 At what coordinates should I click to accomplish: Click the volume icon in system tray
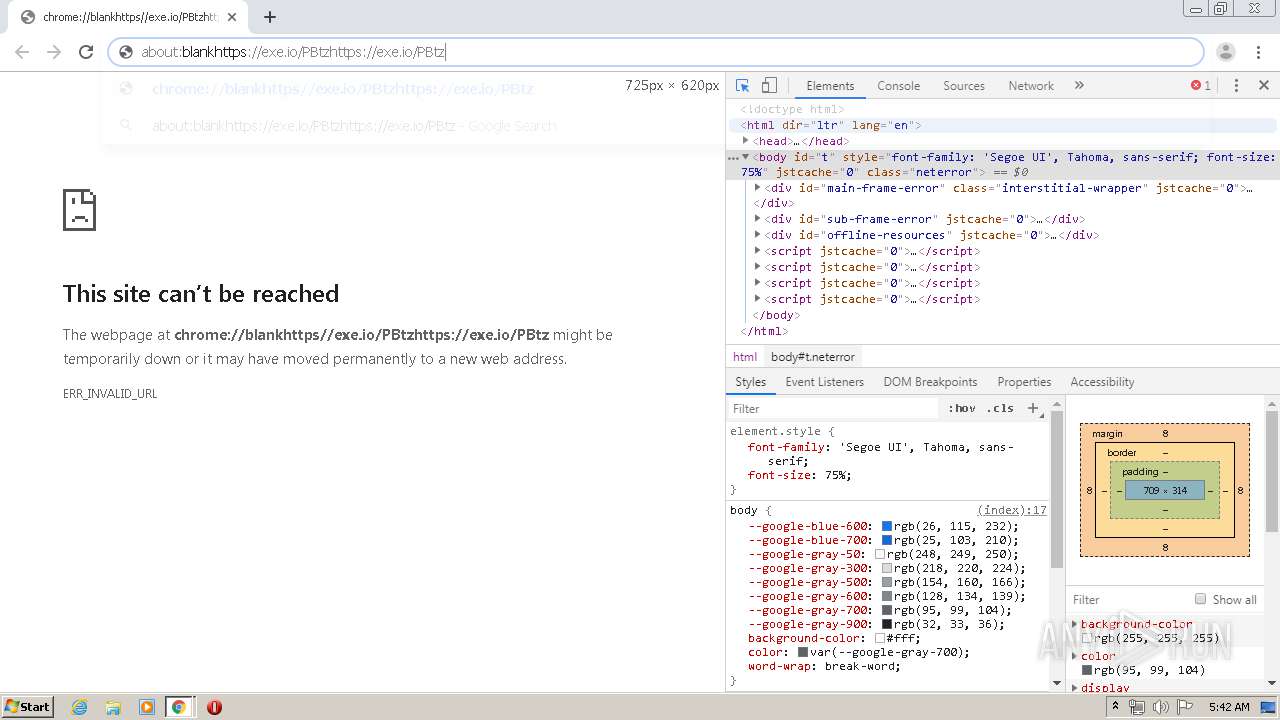(1160, 707)
